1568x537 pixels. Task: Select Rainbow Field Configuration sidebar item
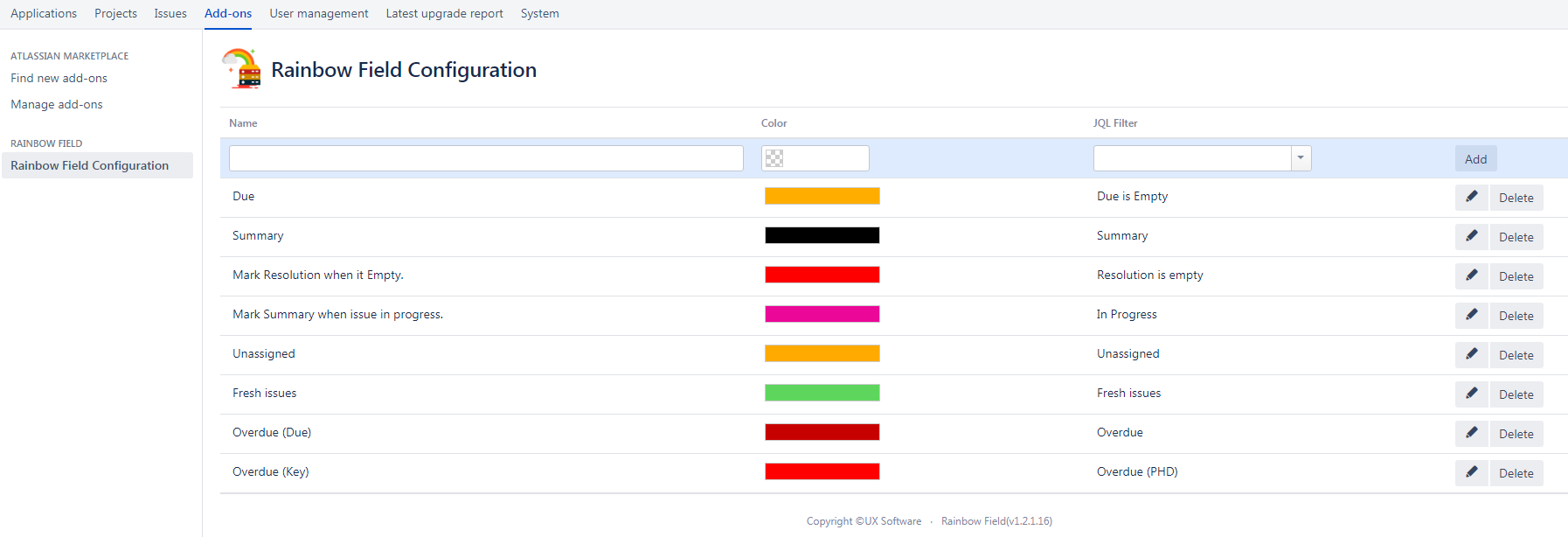coord(97,165)
